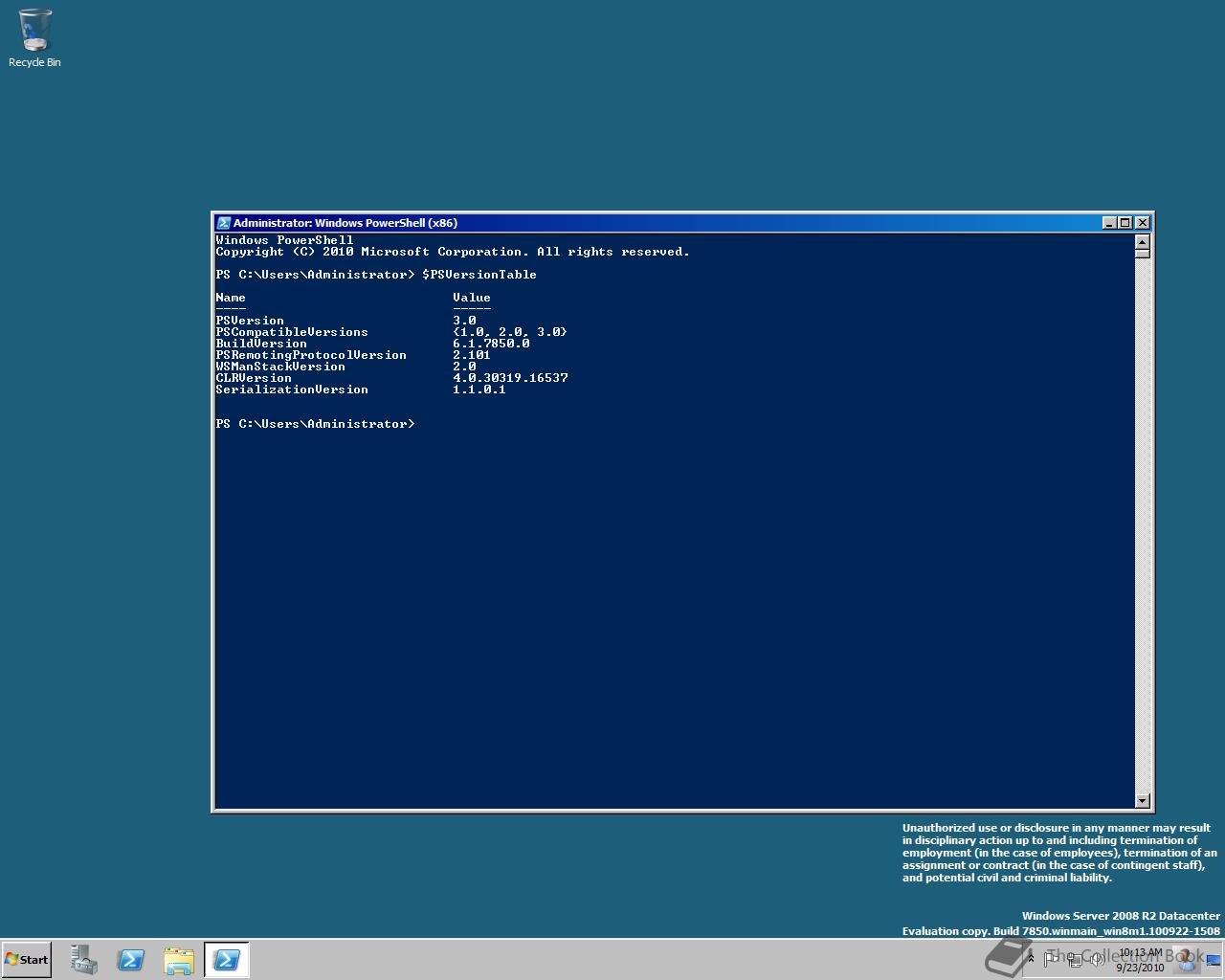Viewport: 1225px width, 980px height.
Task: Click the PowerShell window title bar icon
Action: 223,223
